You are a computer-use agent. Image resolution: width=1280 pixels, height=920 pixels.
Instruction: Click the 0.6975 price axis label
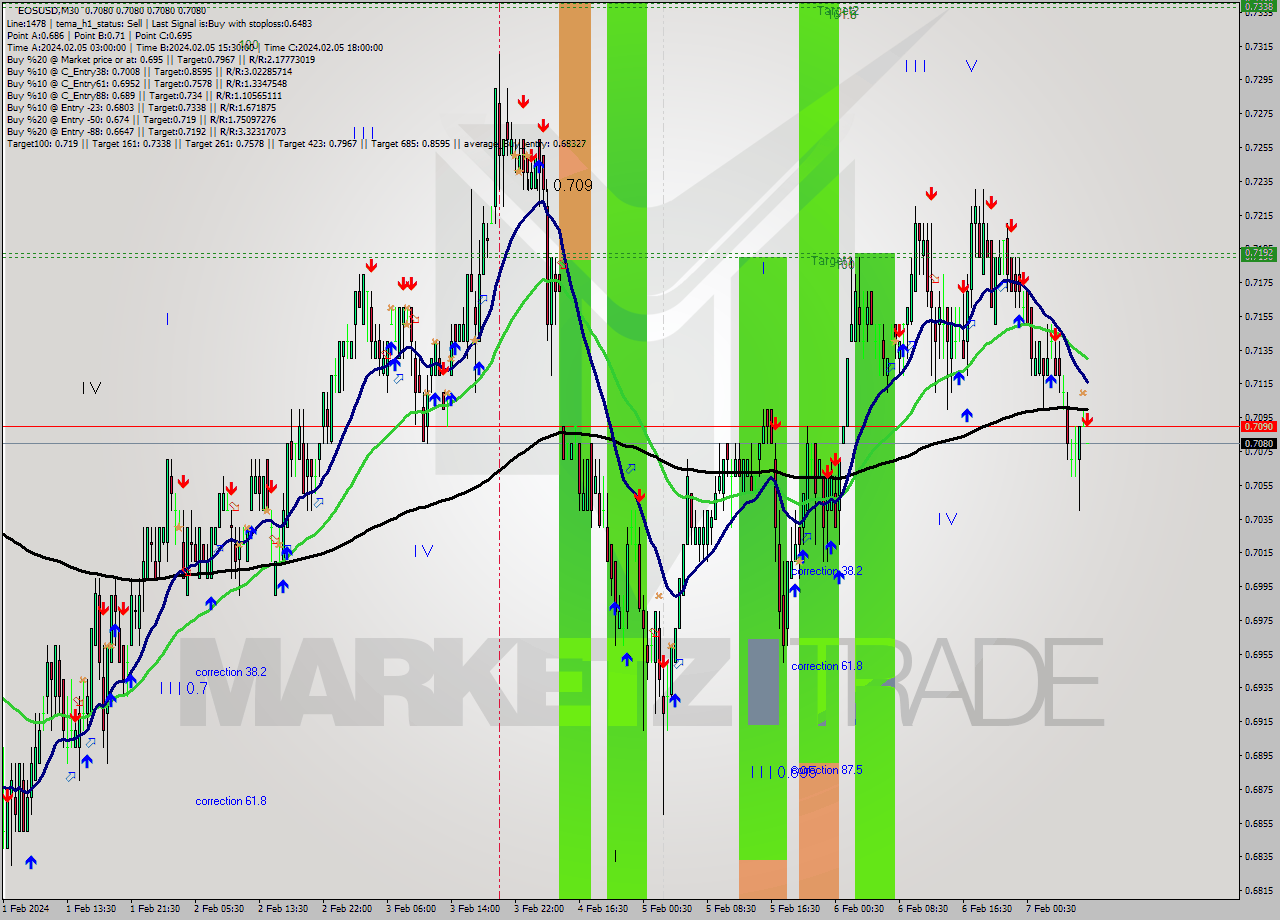[1258, 620]
